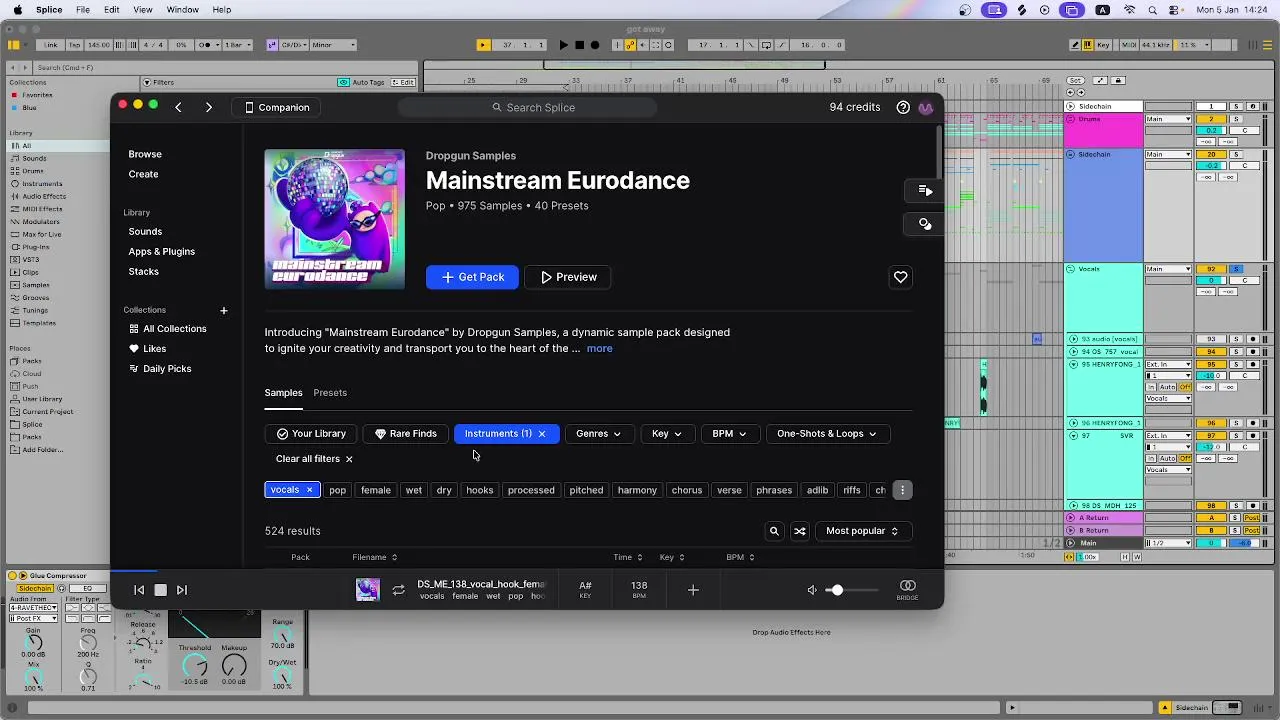Open quantization 1 Bar dropdown

pos(238,45)
